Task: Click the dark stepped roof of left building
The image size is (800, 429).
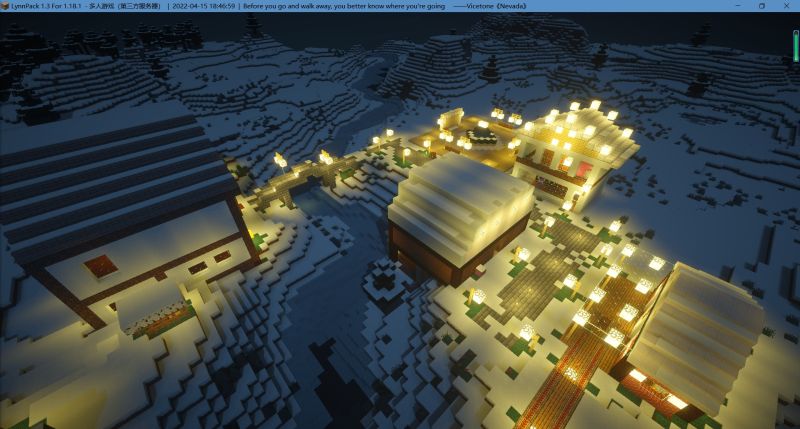Action: 100,160
